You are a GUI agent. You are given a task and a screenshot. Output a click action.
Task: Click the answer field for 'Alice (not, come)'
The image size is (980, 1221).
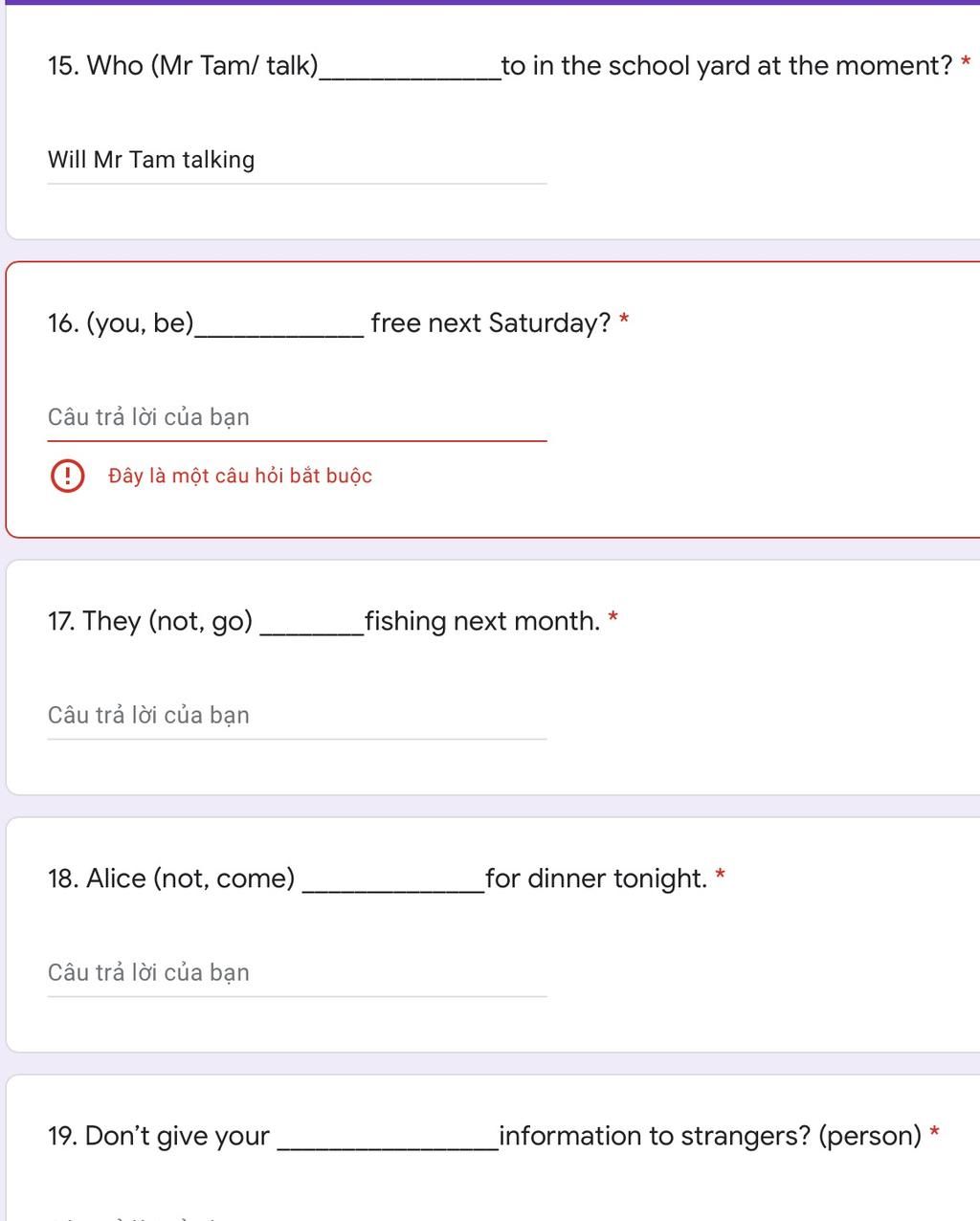298,973
